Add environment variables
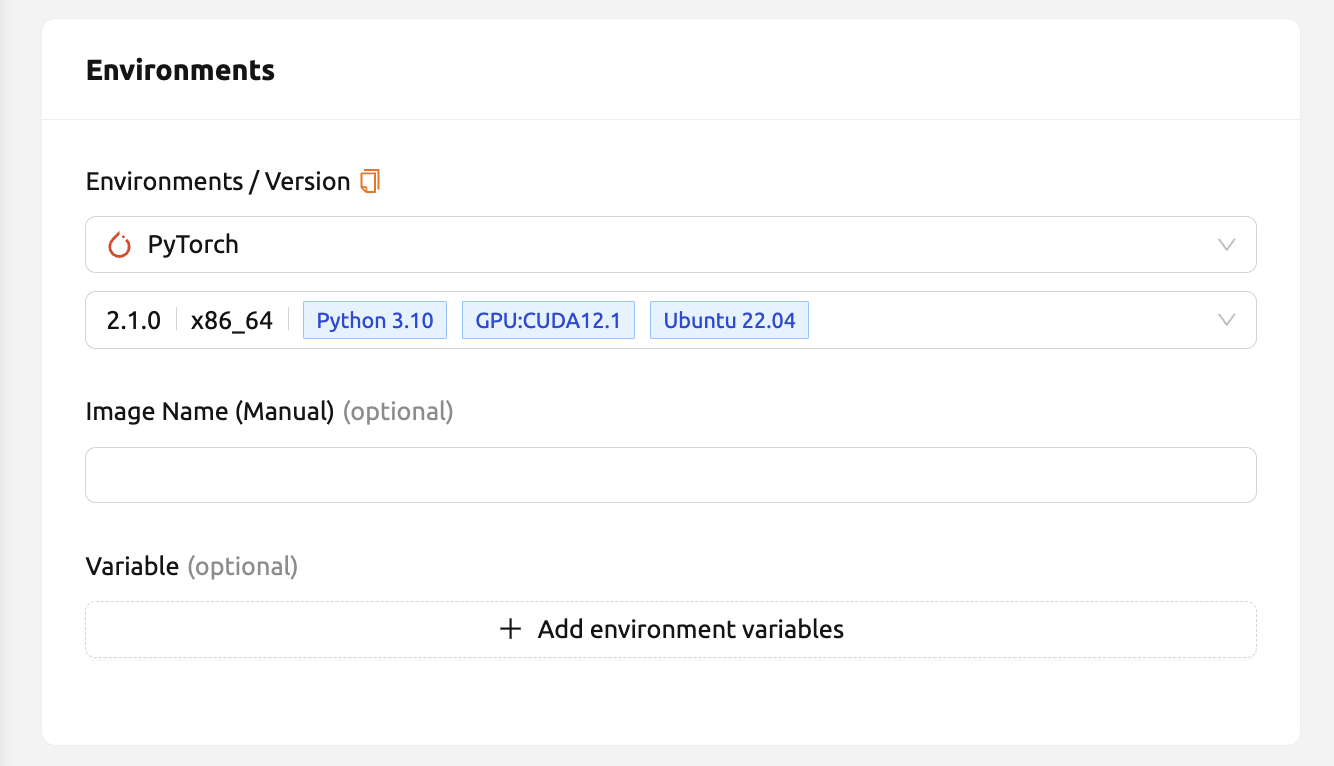The width and height of the screenshot is (1334, 766). [x=671, y=630]
